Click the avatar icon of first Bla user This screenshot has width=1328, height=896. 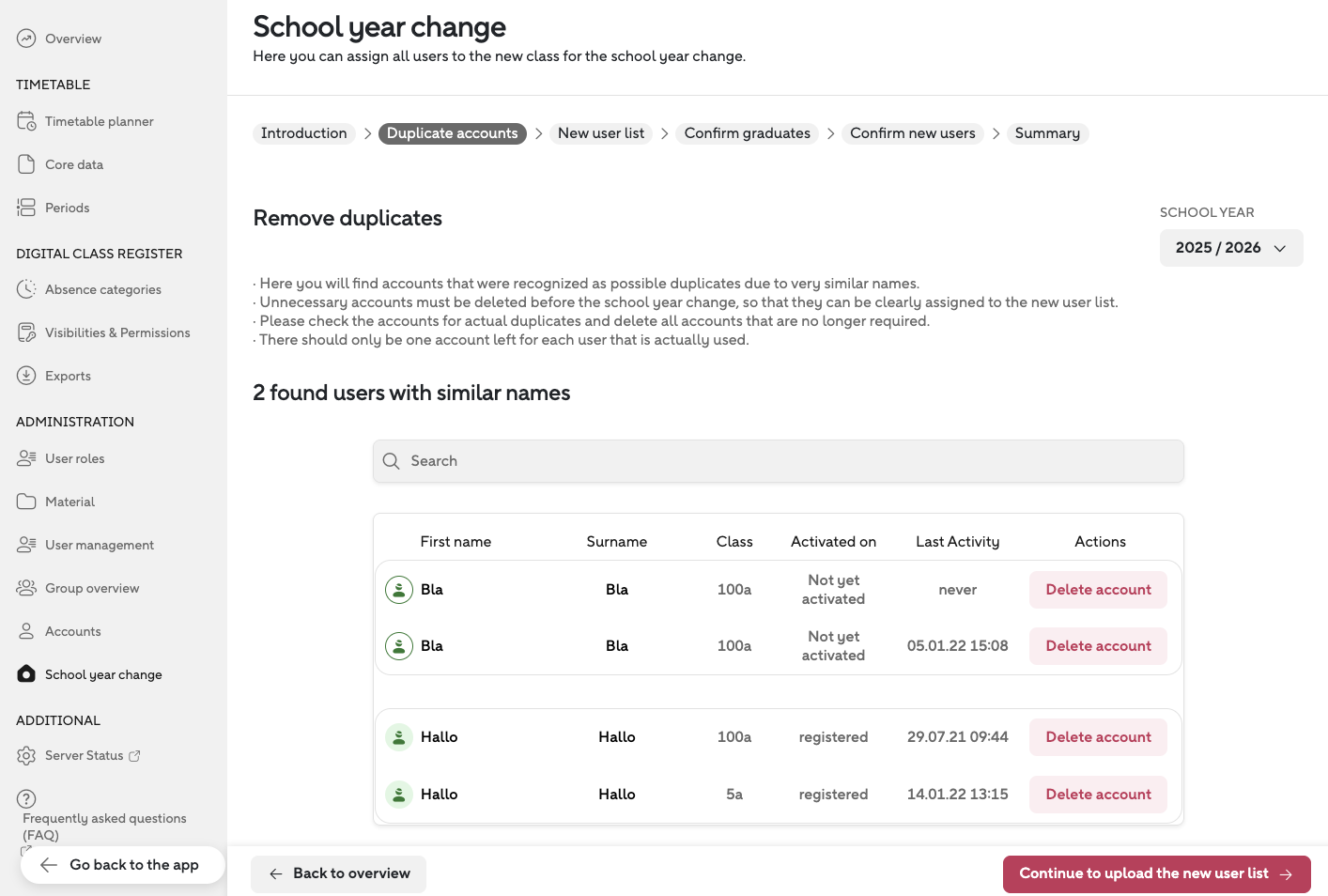tap(399, 590)
